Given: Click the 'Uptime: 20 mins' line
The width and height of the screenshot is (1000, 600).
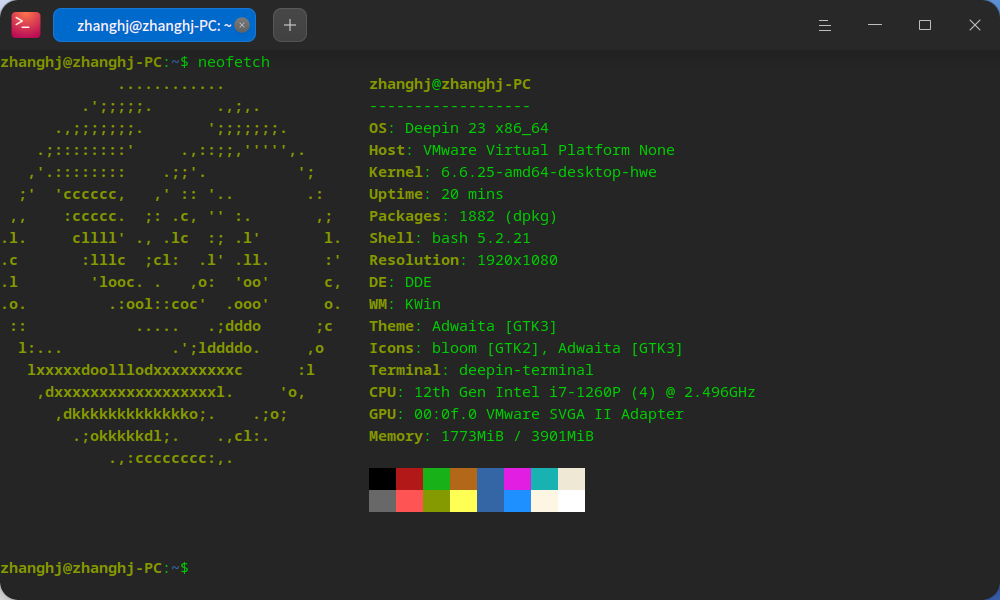Looking at the screenshot, I should (436, 194).
